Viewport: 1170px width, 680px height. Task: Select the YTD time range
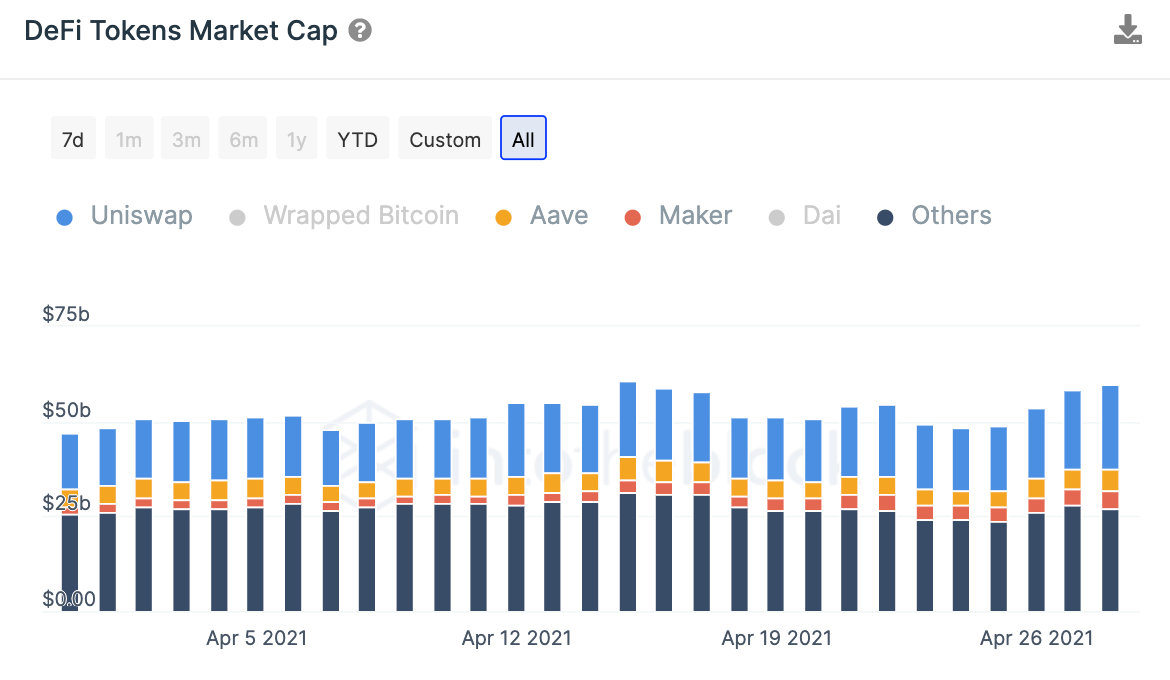[x=357, y=138]
